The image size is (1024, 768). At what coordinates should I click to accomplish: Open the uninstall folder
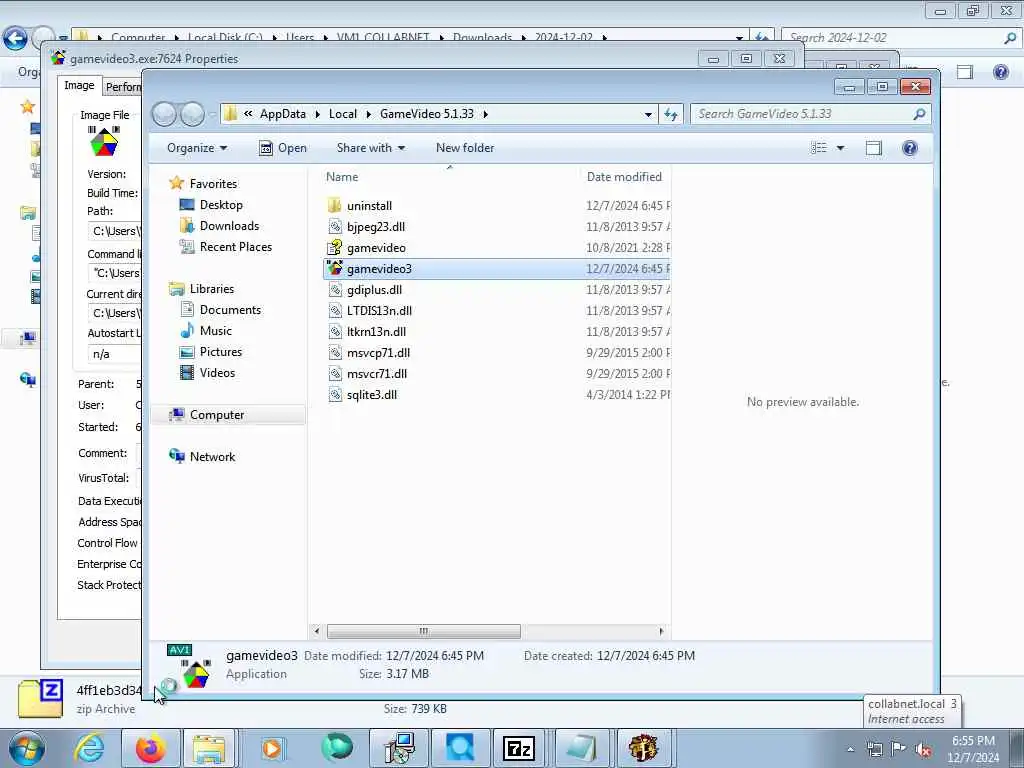(369, 206)
